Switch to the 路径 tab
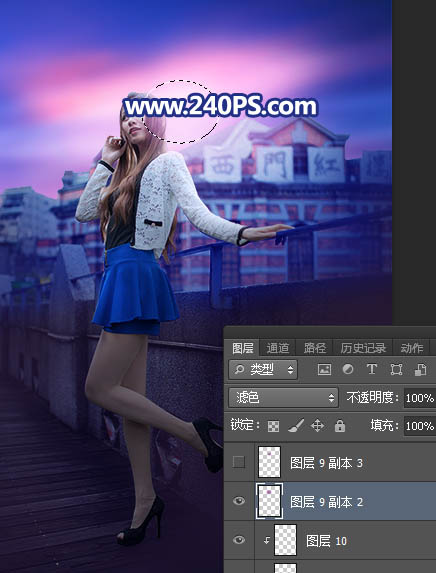 pos(315,348)
